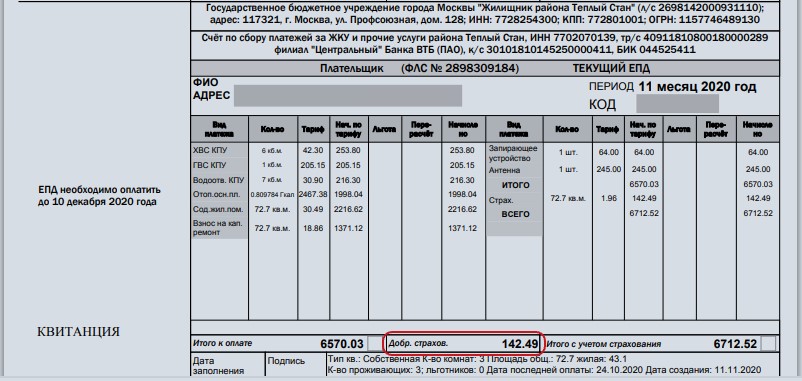Click the Плательщик header text
The image size is (802, 381).
[351, 69]
